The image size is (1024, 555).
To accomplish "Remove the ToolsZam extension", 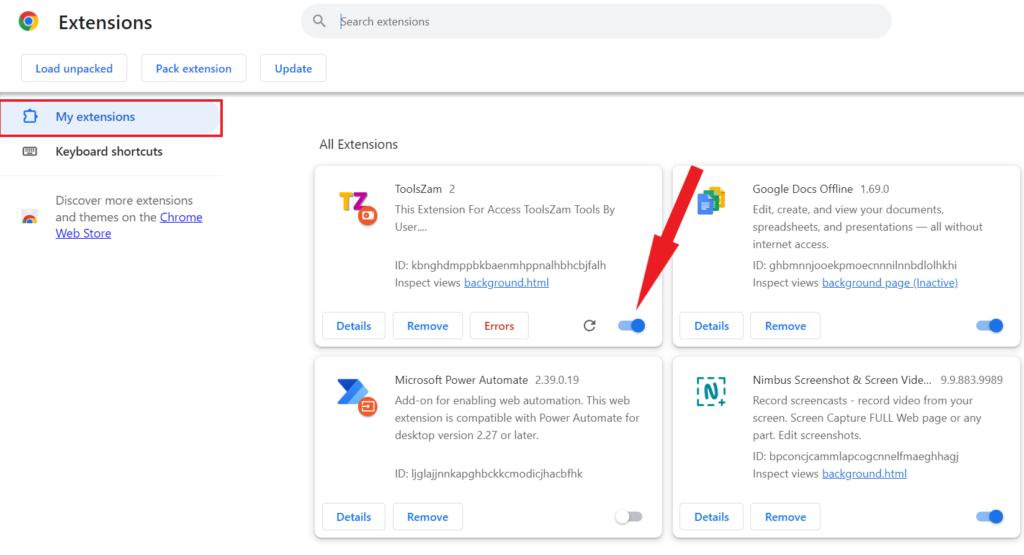I will click(x=428, y=325).
